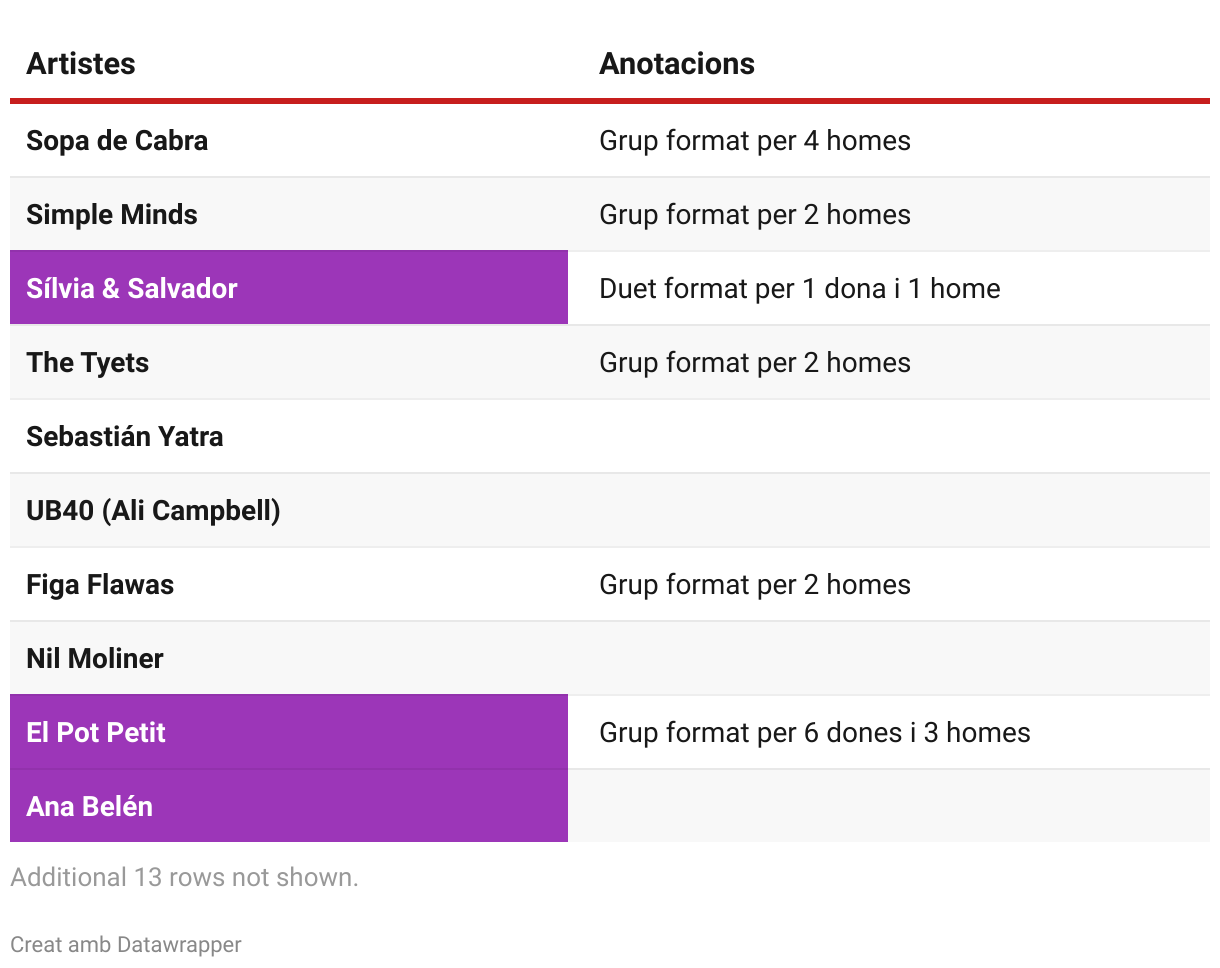
Task: Click The Tyets row name
Action: pos(88,363)
